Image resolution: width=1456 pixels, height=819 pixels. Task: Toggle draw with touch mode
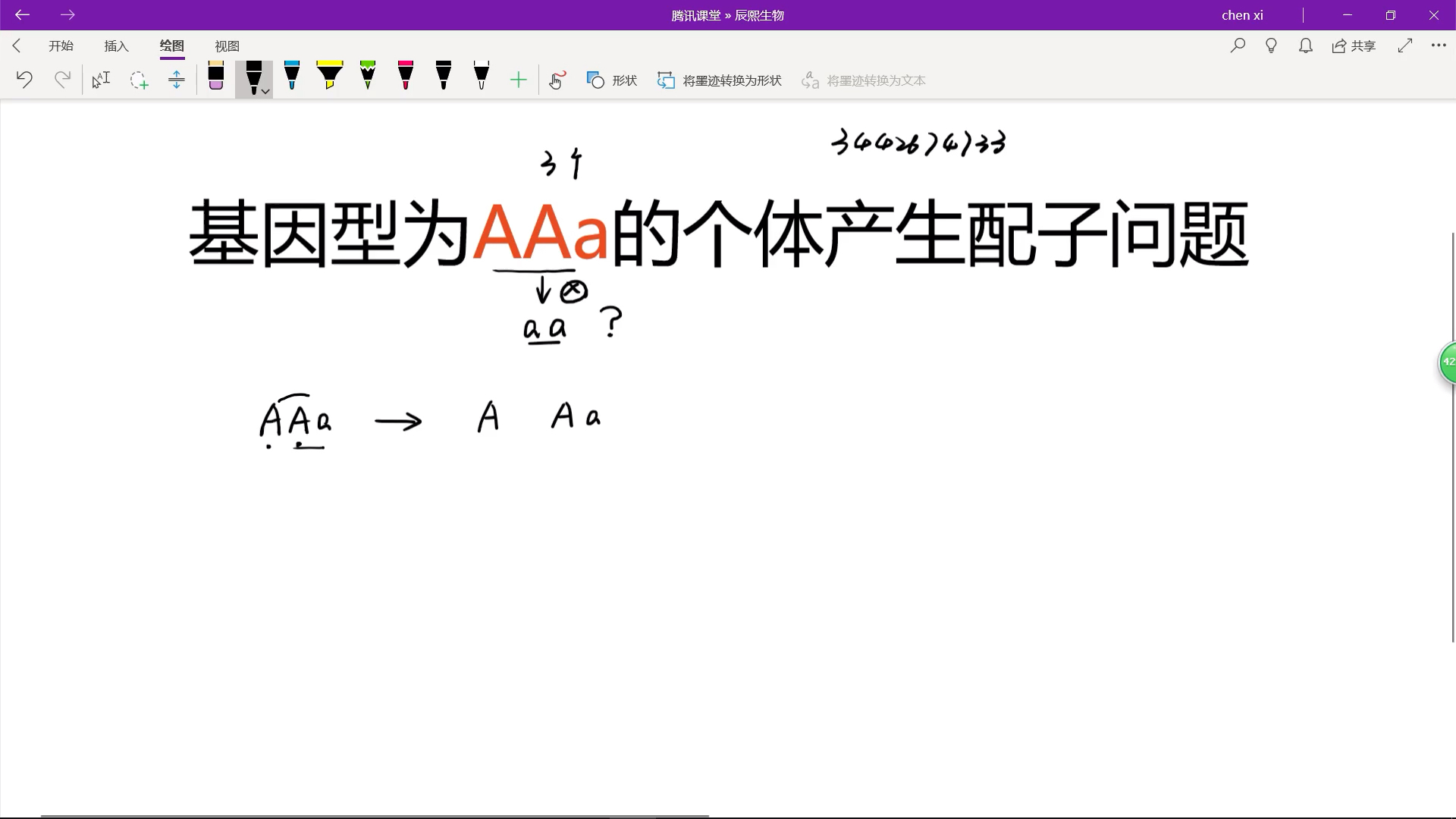pos(557,80)
